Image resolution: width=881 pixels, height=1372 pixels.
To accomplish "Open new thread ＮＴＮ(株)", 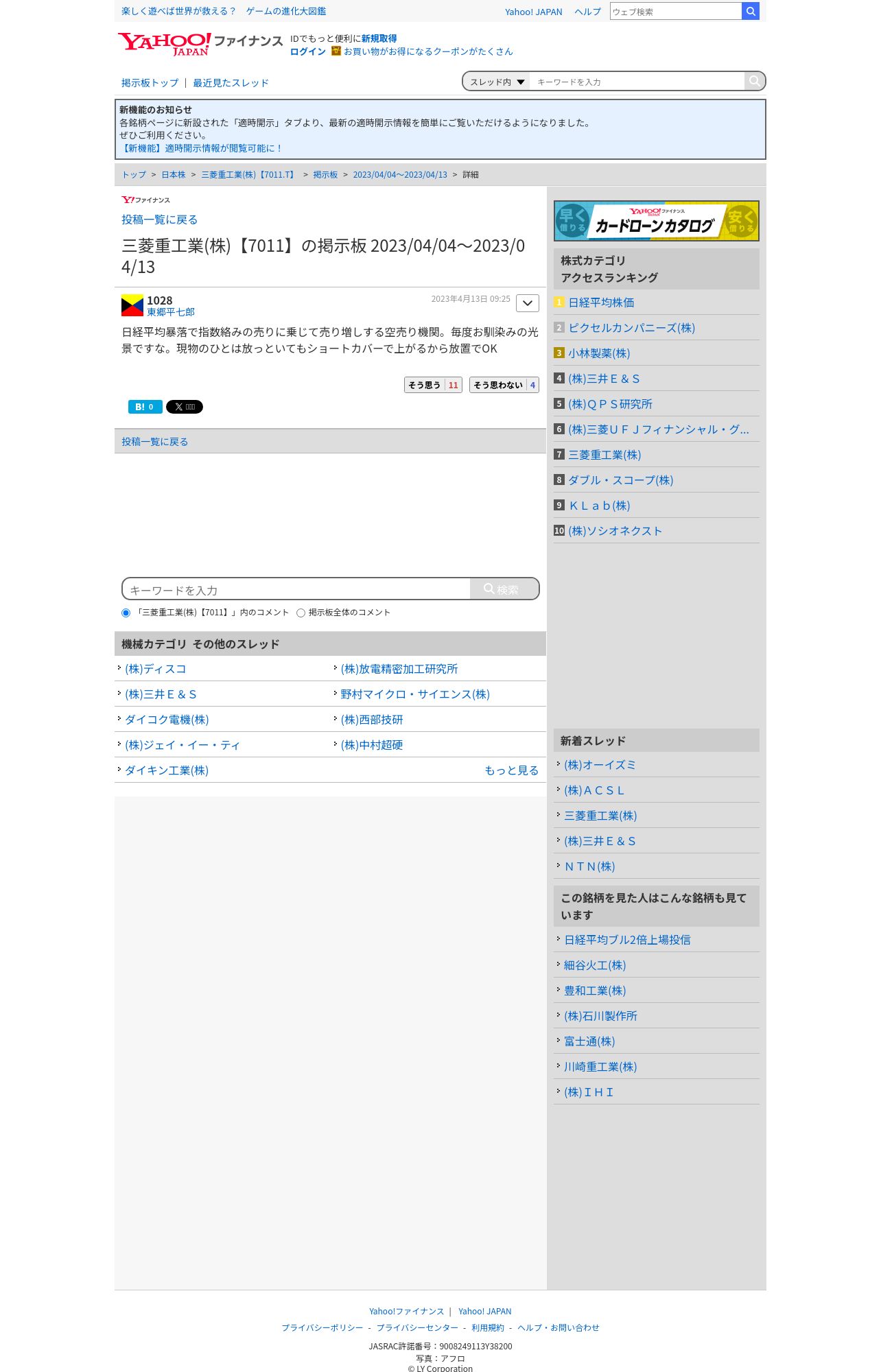I will (x=589, y=866).
